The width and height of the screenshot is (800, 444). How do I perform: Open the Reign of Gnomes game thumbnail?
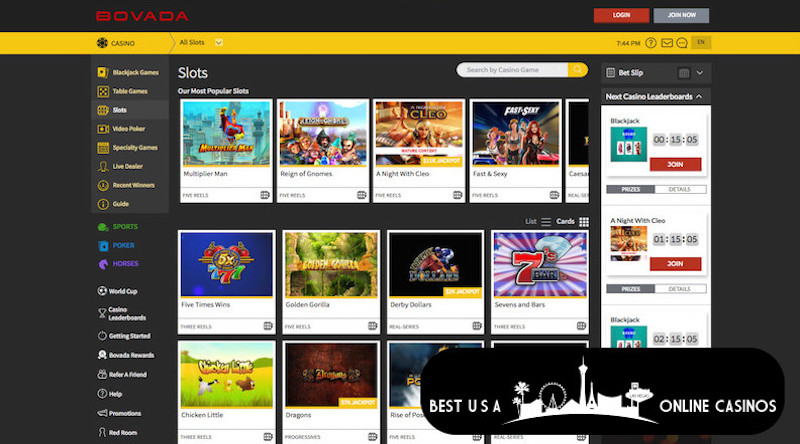323,133
